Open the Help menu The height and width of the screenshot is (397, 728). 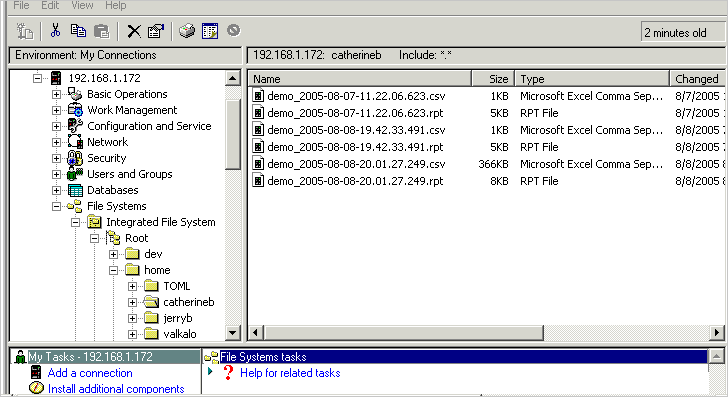115,6
